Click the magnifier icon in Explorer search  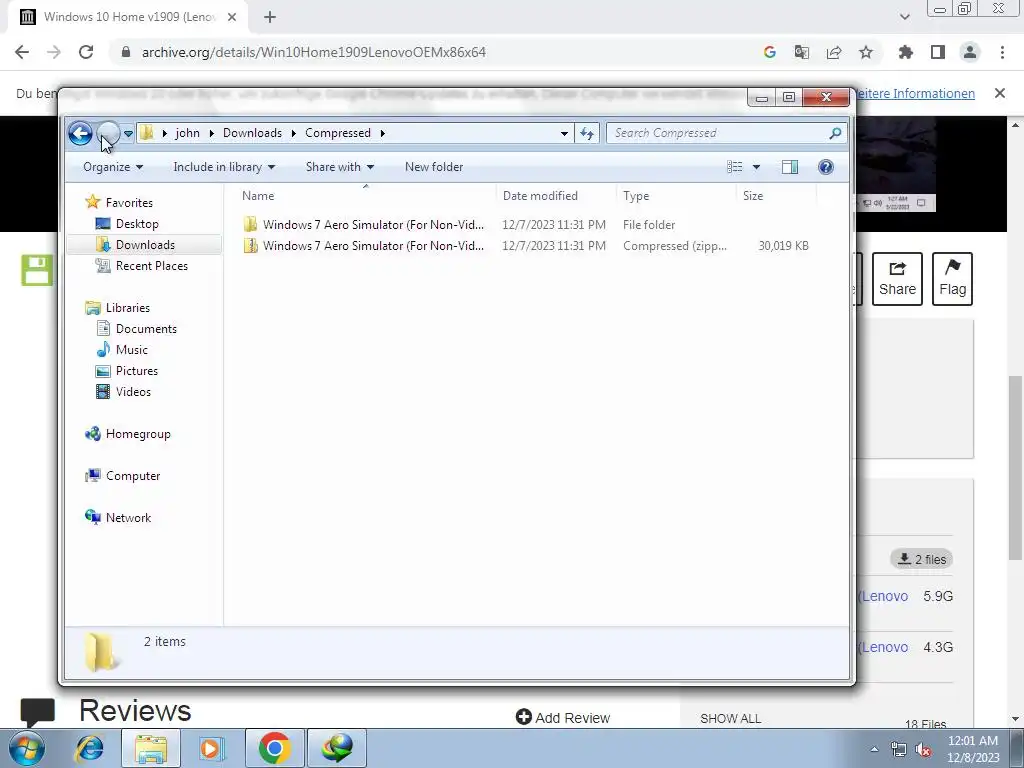[835, 133]
